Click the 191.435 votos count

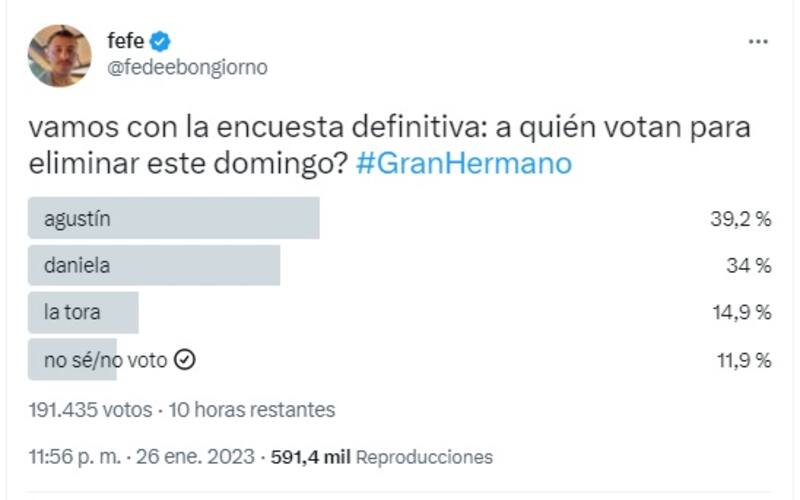(x=91, y=410)
